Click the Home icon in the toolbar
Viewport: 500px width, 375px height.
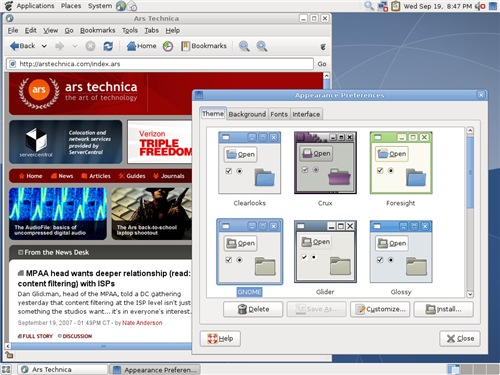click(131, 46)
